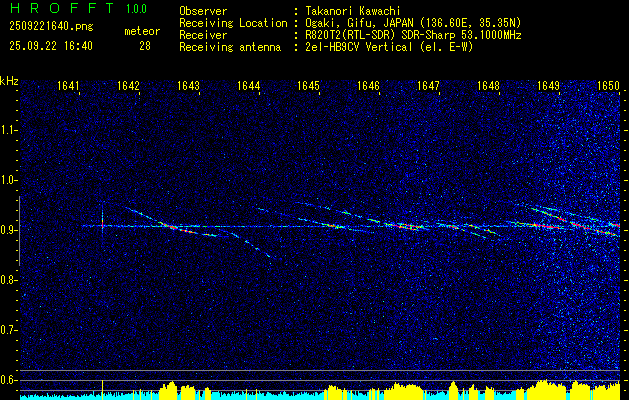Click the Receiving Location field label

(233, 23)
